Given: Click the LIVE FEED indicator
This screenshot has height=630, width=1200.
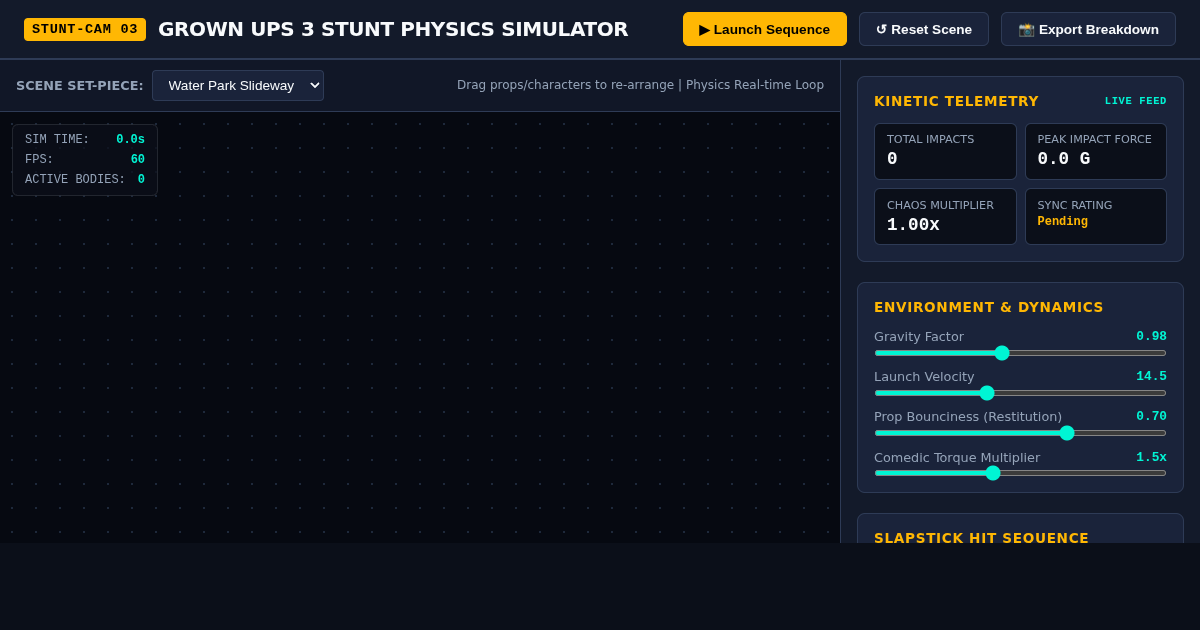Looking at the screenshot, I should 1135,101.
